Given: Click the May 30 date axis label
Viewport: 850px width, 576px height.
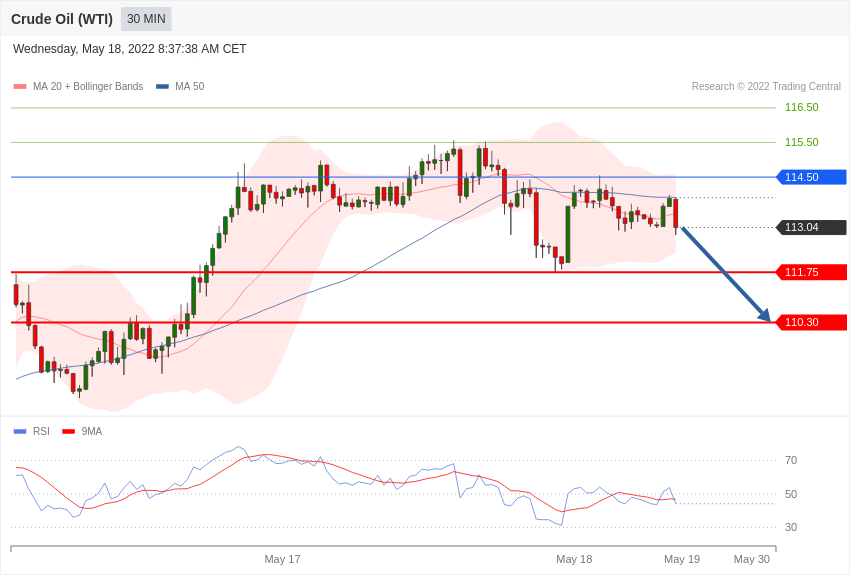Looking at the screenshot, I should 751,559.
